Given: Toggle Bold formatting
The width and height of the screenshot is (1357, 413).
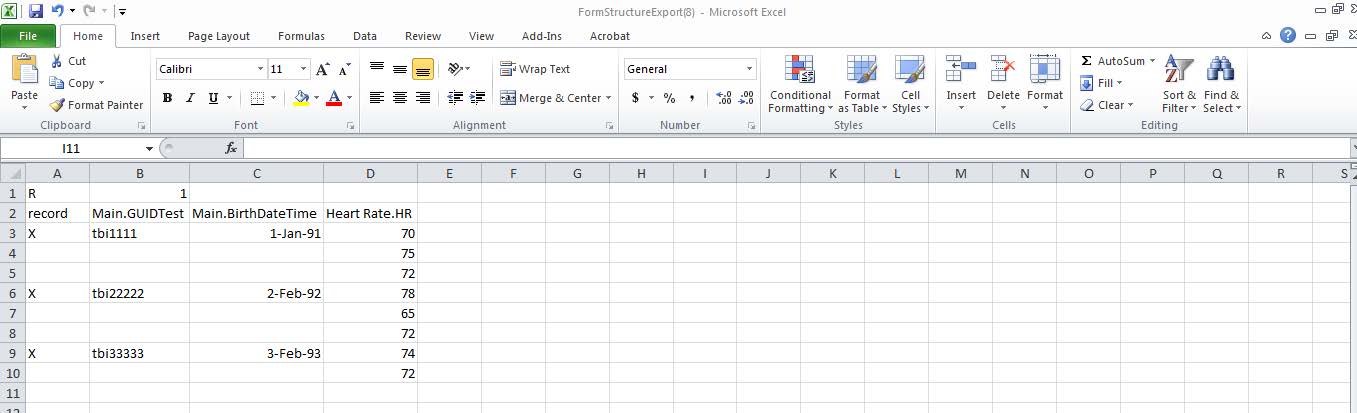Looking at the screenshot, I should click(x=168, y=98).
